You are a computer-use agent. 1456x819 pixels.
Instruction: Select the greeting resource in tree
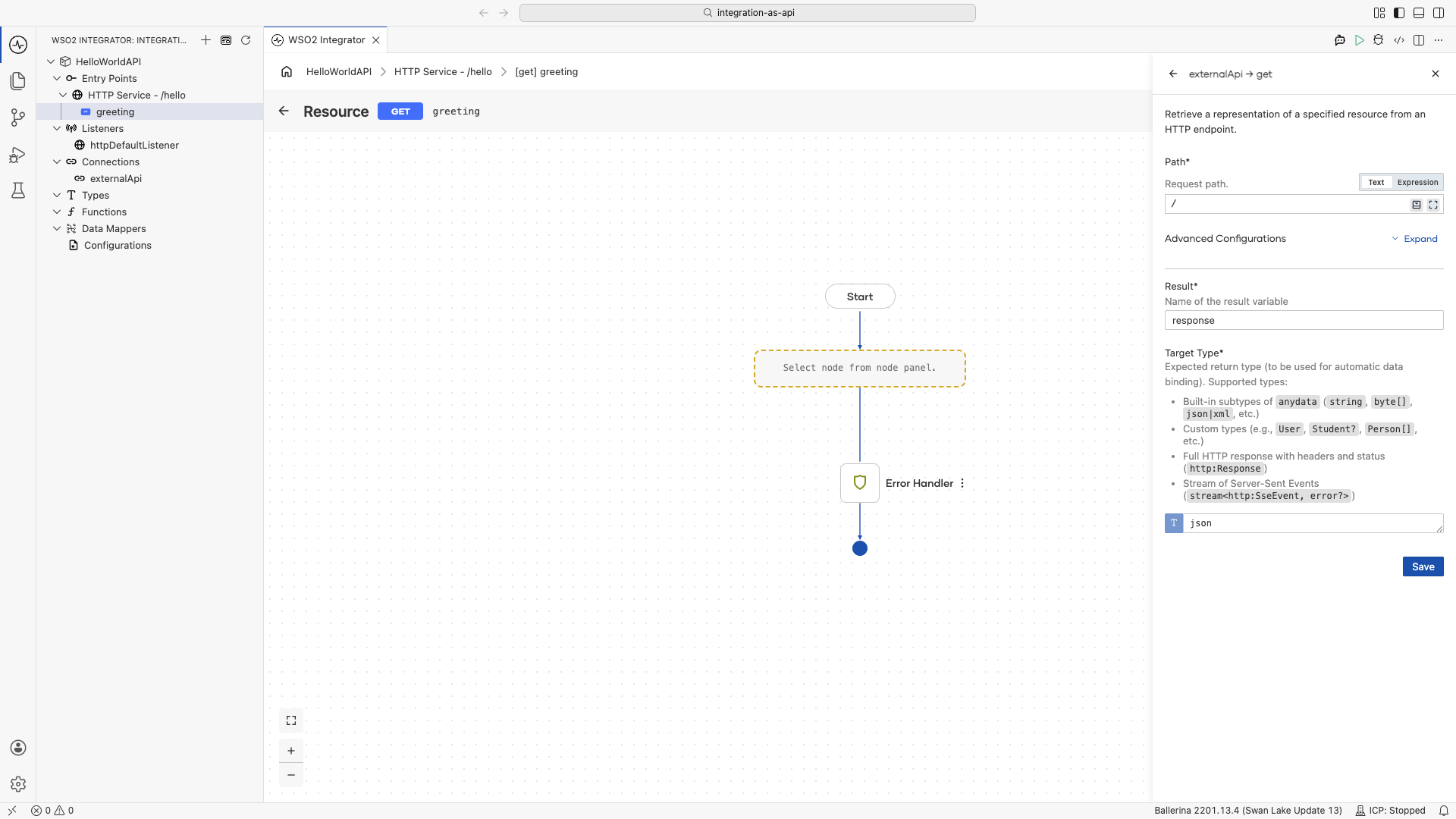[x=150, y=111]
